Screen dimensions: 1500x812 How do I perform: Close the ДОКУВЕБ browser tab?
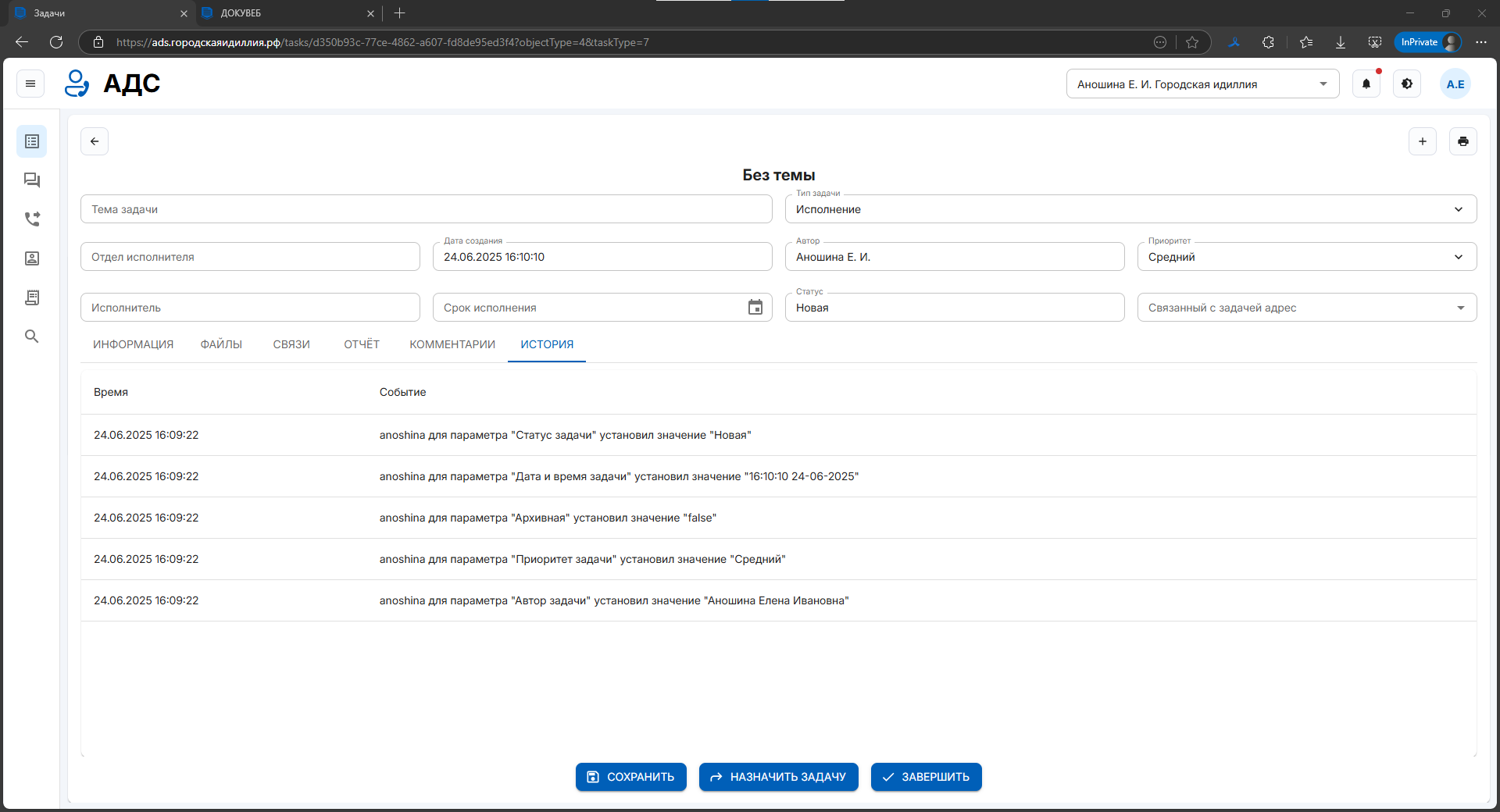click(x=370, y=13)
